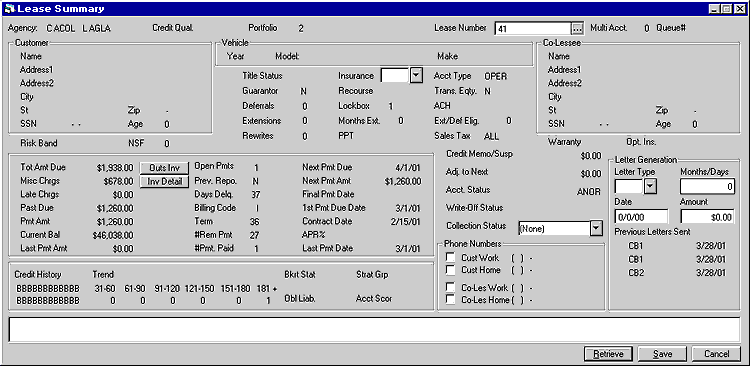Check the Co-Les Work phone checkbox
The width and height of the screenshot is (750, 366).
click(x=450, y=287)
